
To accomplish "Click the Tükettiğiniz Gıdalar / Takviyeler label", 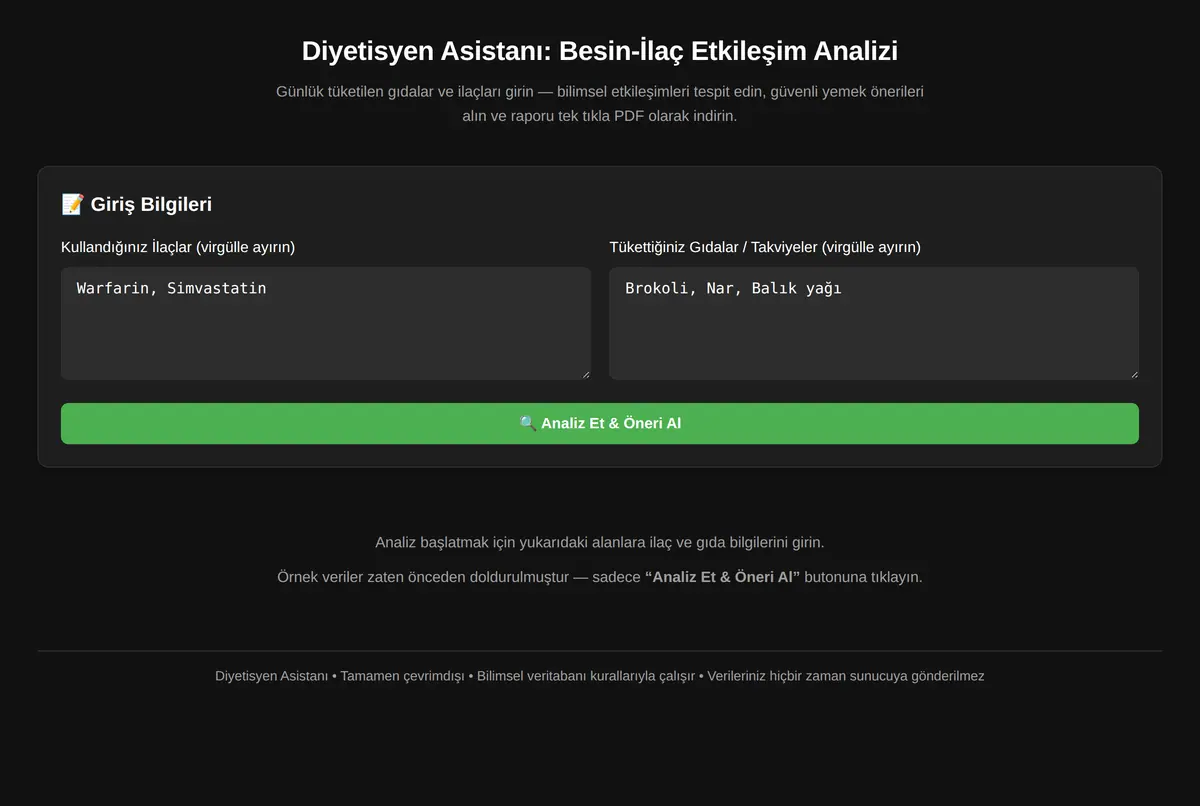I will pyautogui.click(x=765, y=247).
